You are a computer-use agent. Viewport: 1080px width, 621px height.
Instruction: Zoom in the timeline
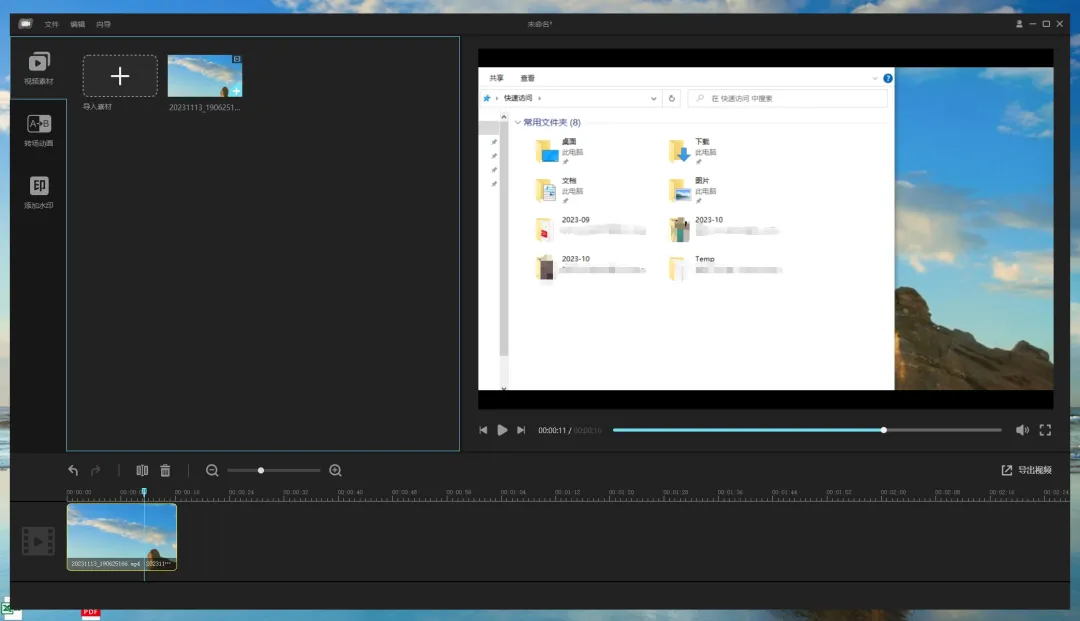click(x=335, y=470)
